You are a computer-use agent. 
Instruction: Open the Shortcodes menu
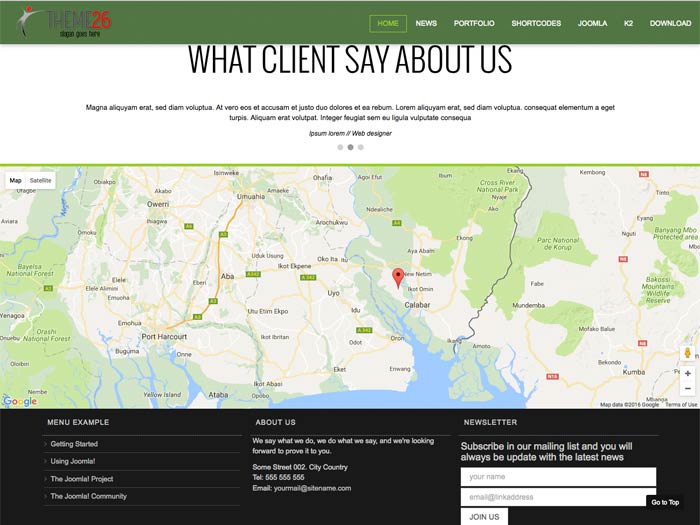(x=536, y=23)
